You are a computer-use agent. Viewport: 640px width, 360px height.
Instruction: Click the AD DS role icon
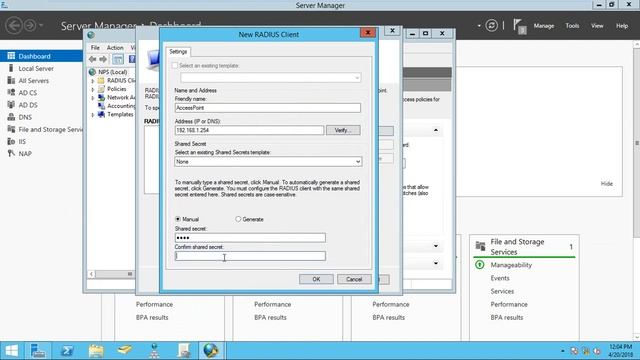tap(11, 105)
